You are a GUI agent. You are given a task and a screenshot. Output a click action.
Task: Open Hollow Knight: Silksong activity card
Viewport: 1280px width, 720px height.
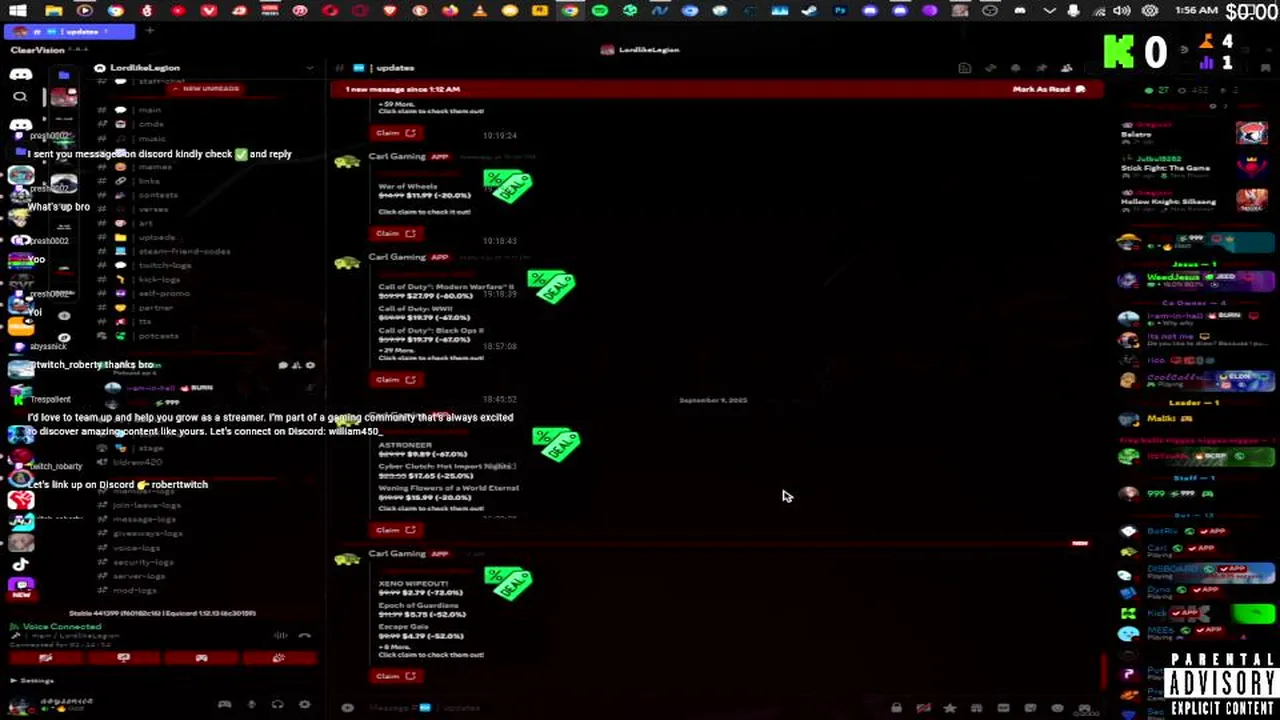coord(1196,200)
